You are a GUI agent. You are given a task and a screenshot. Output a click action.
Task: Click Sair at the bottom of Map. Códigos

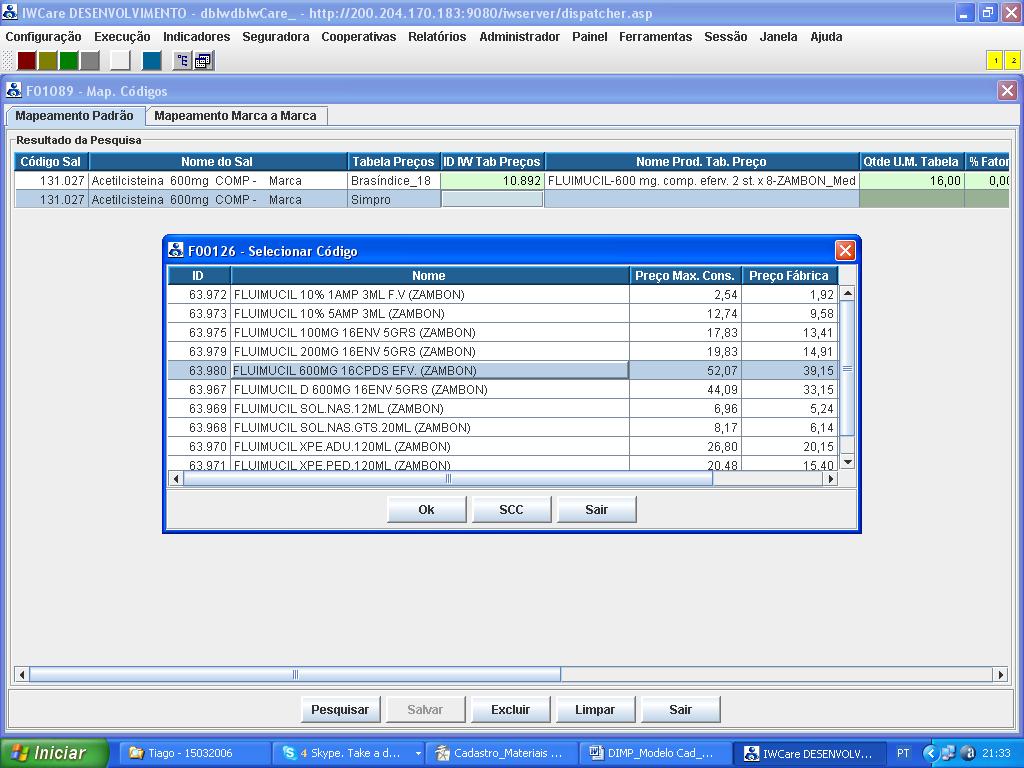pyautogui.click(x=680, y=709)
